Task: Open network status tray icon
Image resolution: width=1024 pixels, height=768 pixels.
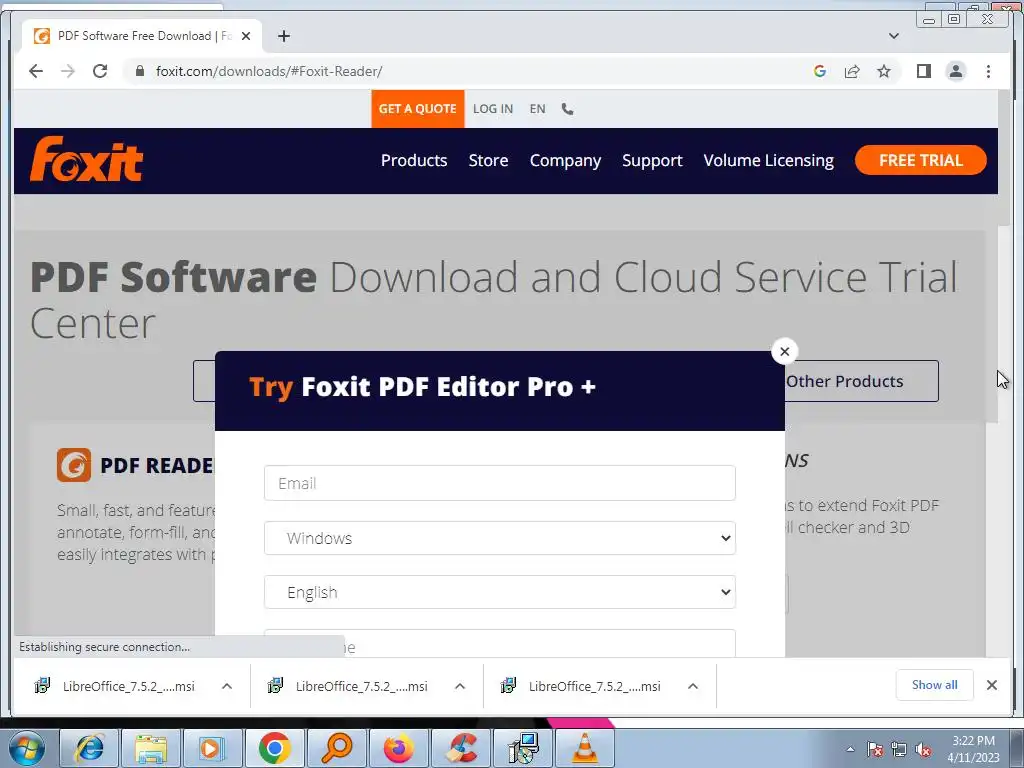Action: click(x=899, y=749)
